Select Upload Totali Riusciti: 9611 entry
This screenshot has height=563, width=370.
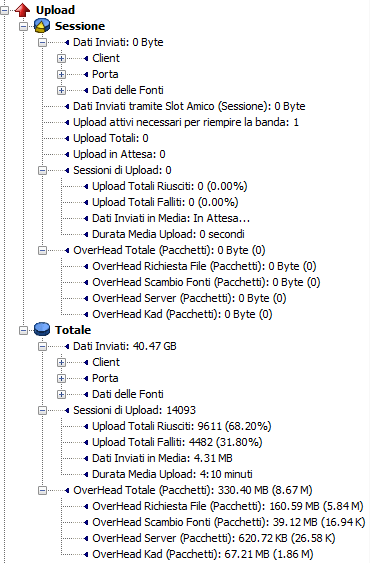(182, 426)
